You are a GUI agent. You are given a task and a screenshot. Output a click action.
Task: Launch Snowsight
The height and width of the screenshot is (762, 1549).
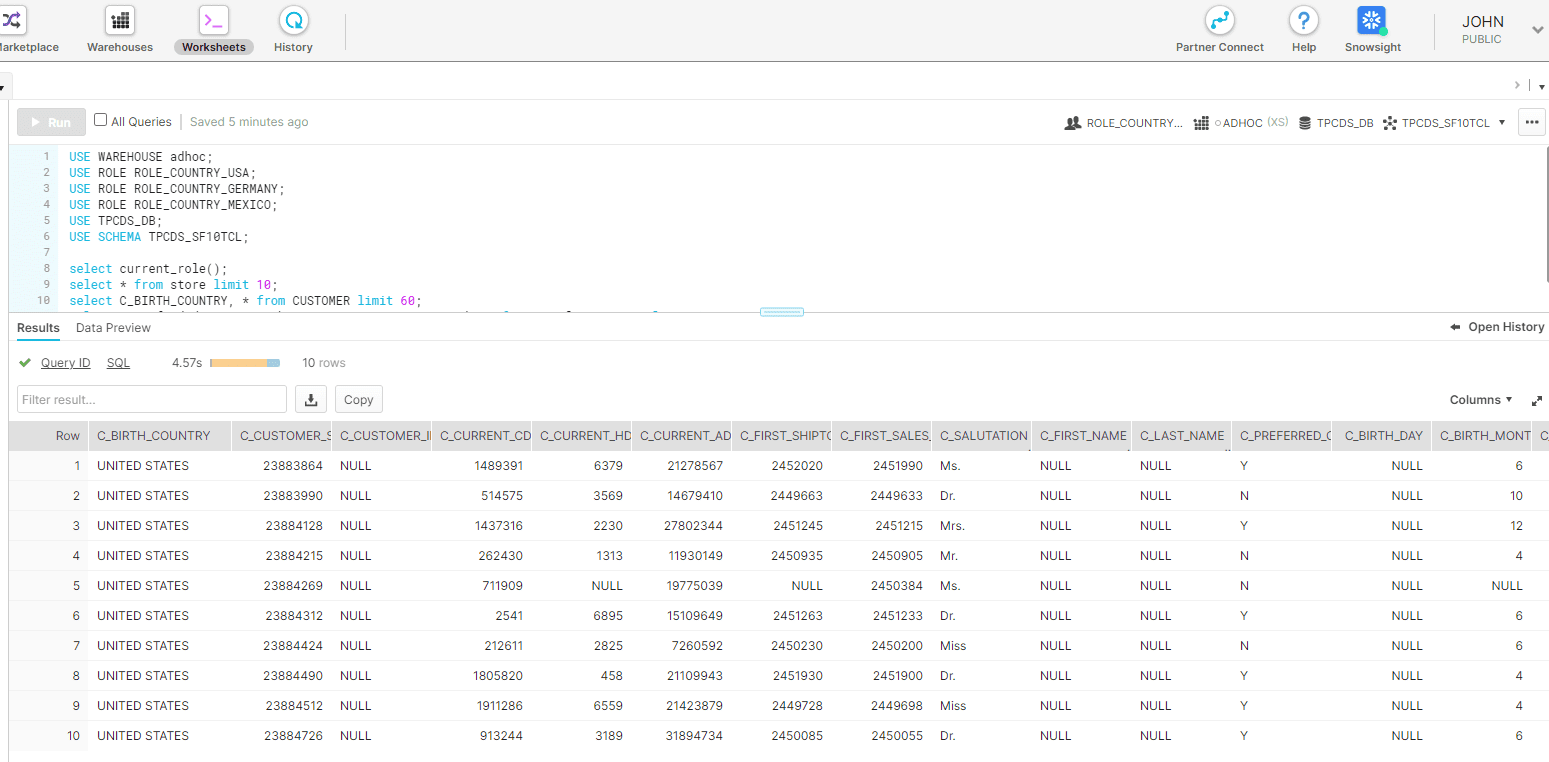1372,30
